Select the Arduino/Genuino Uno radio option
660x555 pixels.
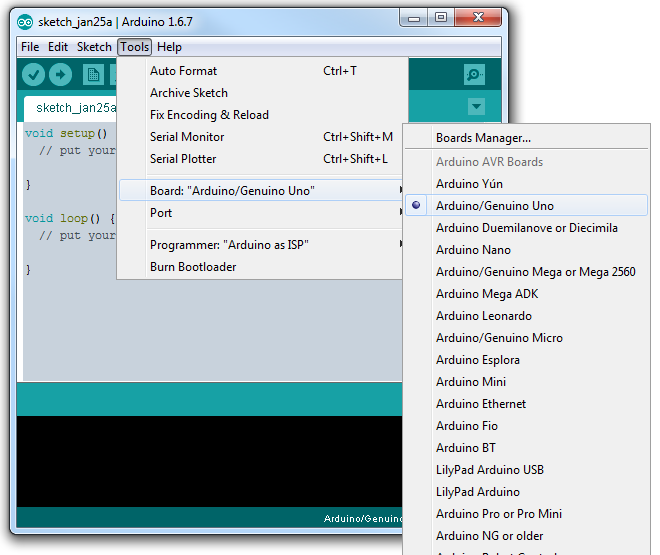point(526,205)
